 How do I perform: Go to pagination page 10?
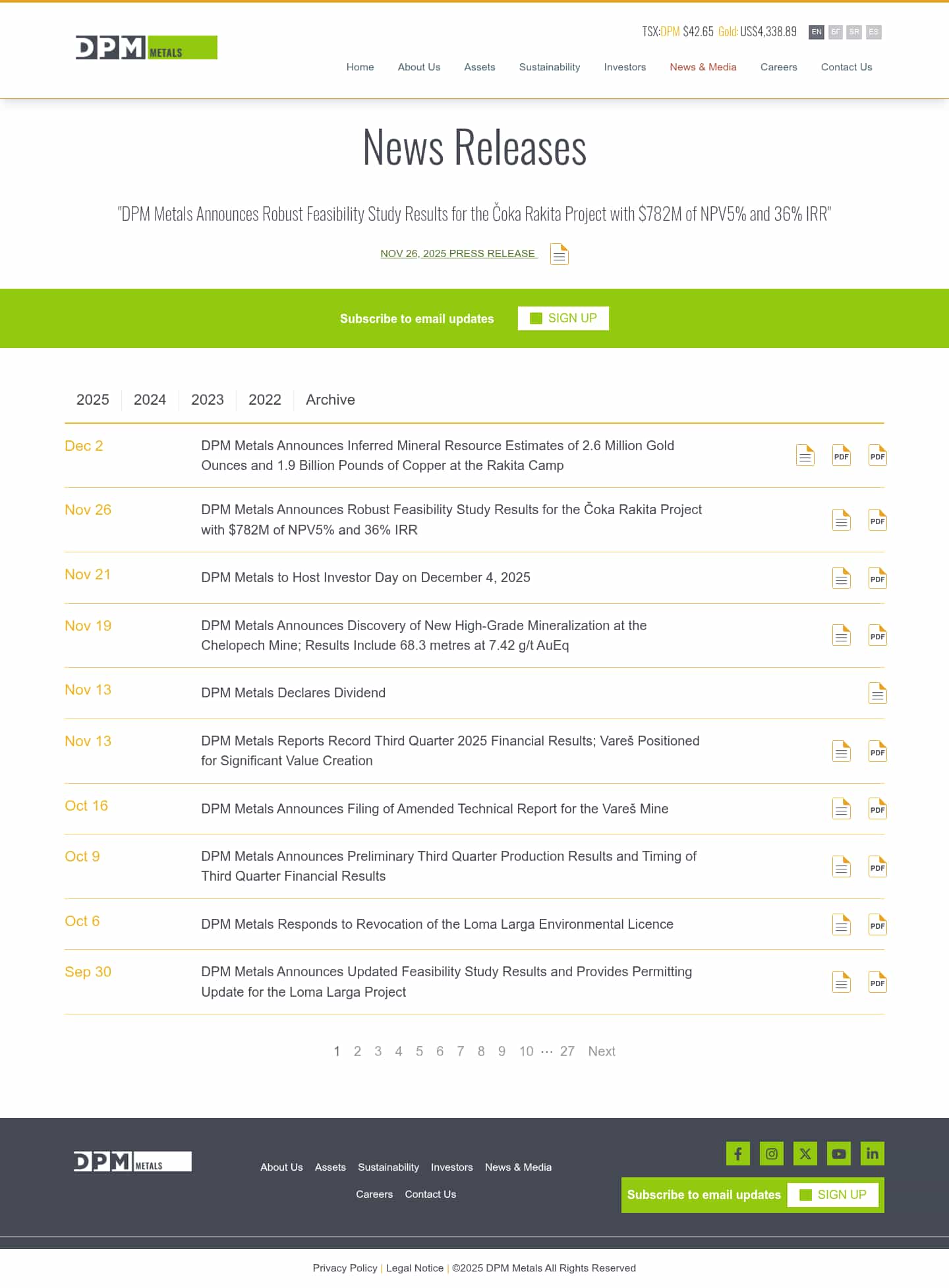pos(526,1051)
